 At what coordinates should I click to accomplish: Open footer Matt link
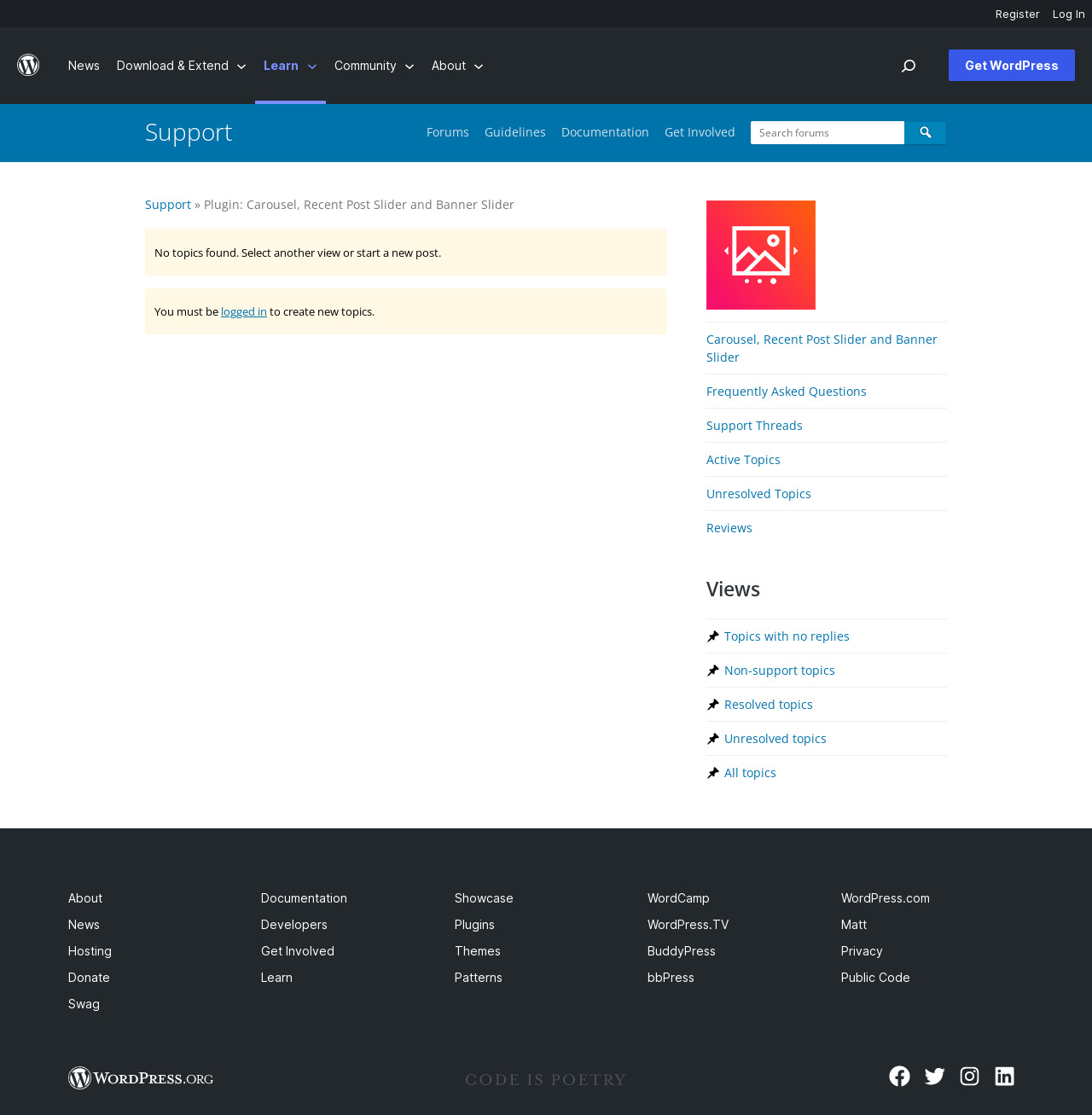click(854, 925)
